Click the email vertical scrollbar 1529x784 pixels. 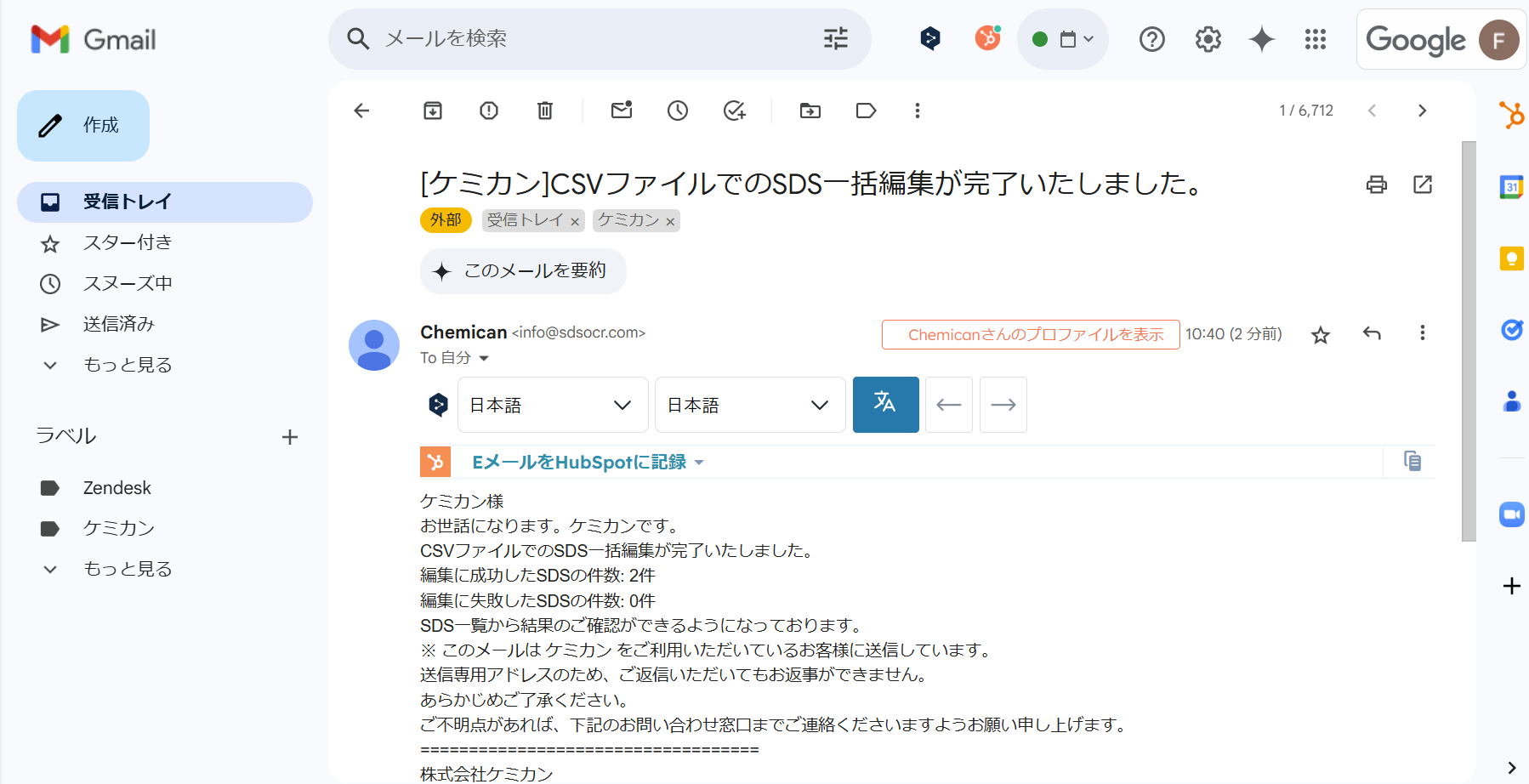(x=1469, y=340)
